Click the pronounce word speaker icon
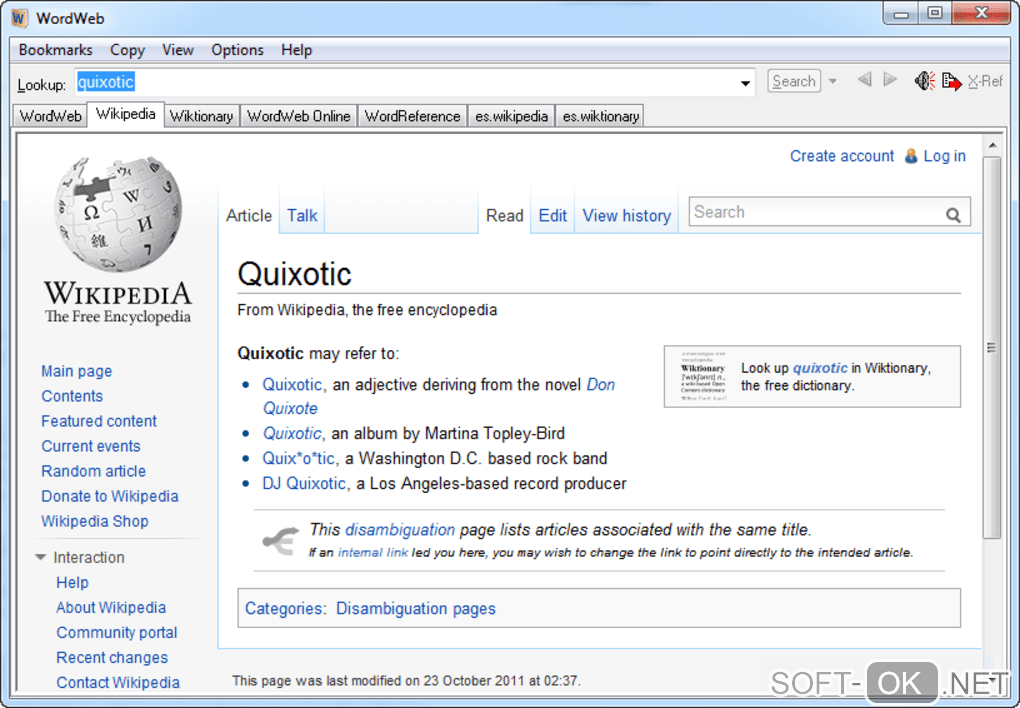This screenshot has width=1020, height=708. coord(924,81)
